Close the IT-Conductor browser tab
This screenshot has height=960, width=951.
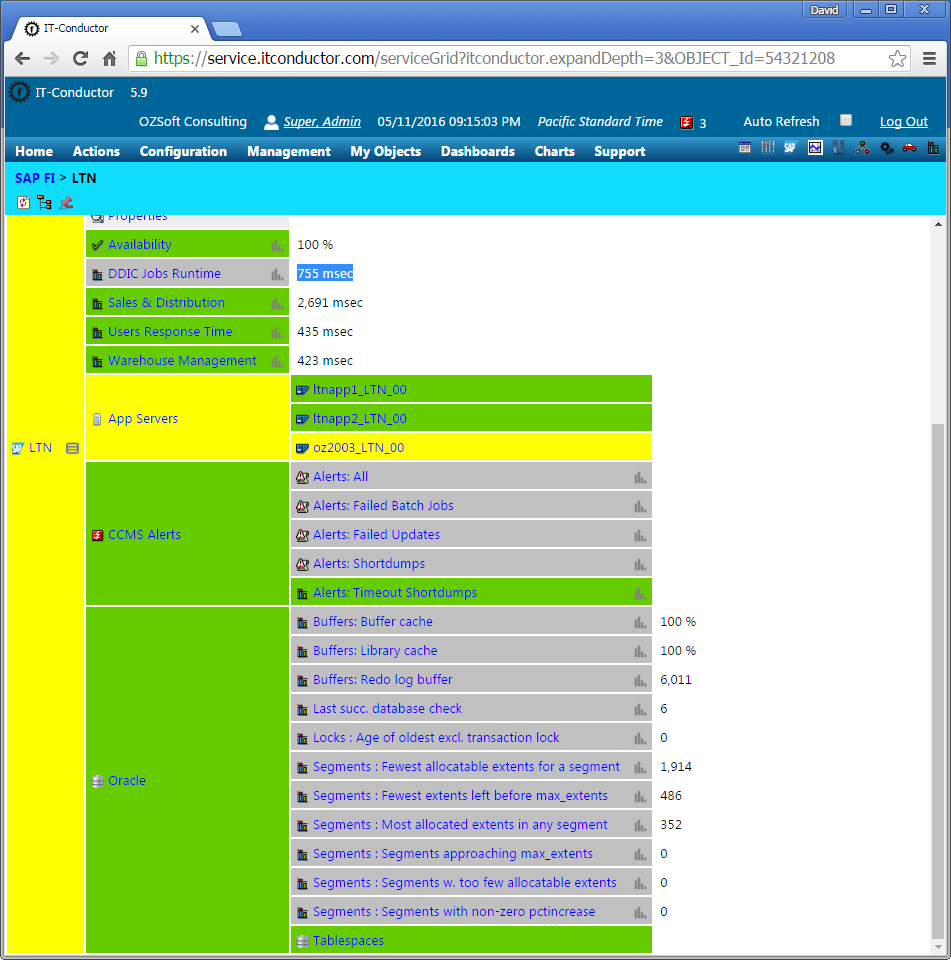[x=195, y=29]
